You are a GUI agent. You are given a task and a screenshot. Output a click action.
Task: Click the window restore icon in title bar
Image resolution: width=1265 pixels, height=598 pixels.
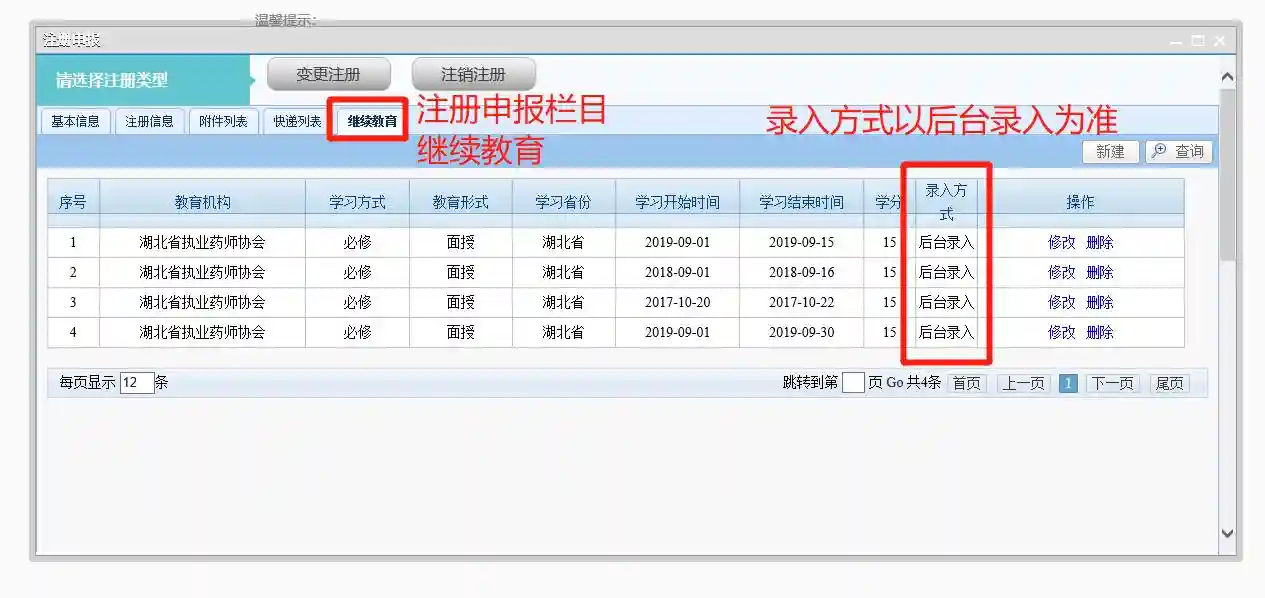(x=1198, y=41)
